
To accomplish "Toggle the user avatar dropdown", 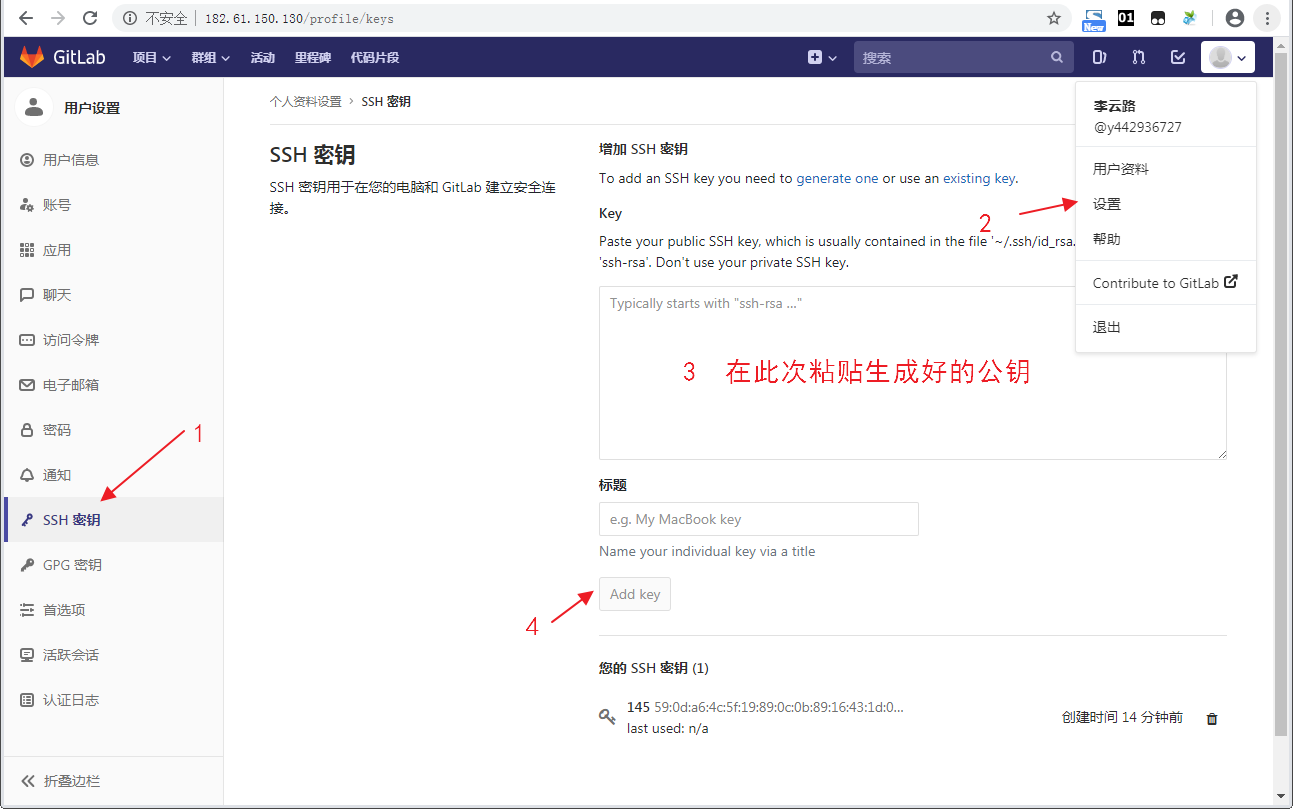I will pyautogui.click(x=1227, y=58).
